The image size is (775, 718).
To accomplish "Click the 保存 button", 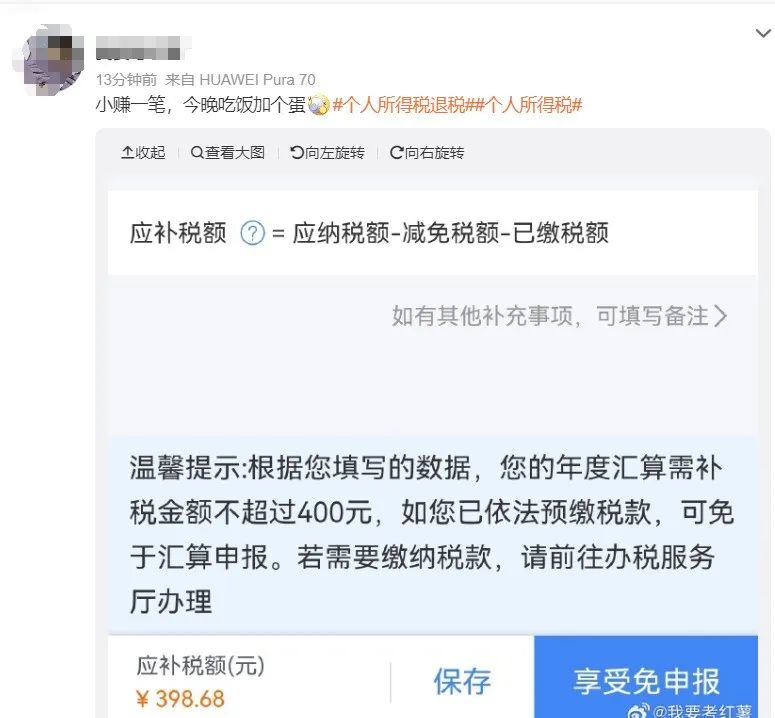I will coord(462,681).
